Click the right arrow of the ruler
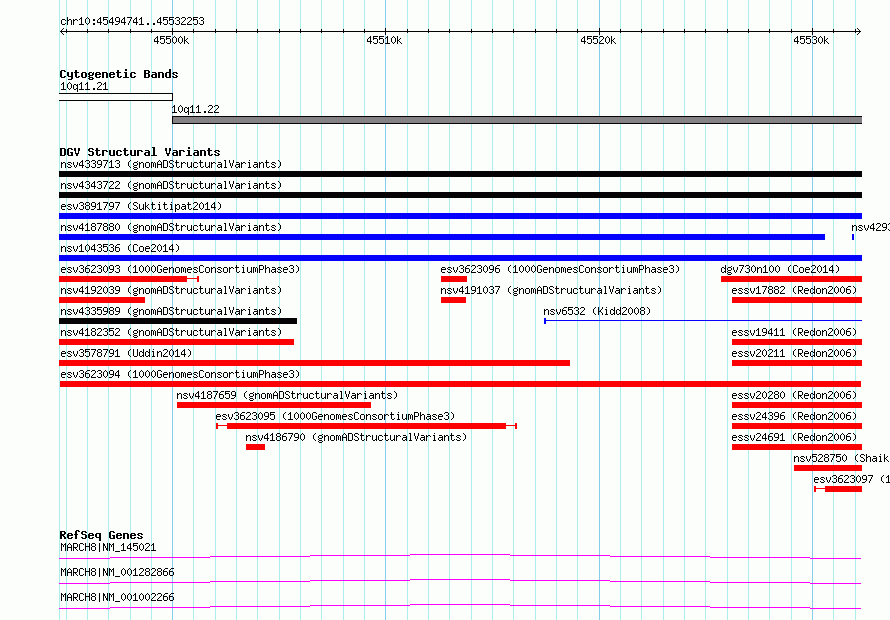Viewport: 890px width, 620px height. [x=858, y=31]
